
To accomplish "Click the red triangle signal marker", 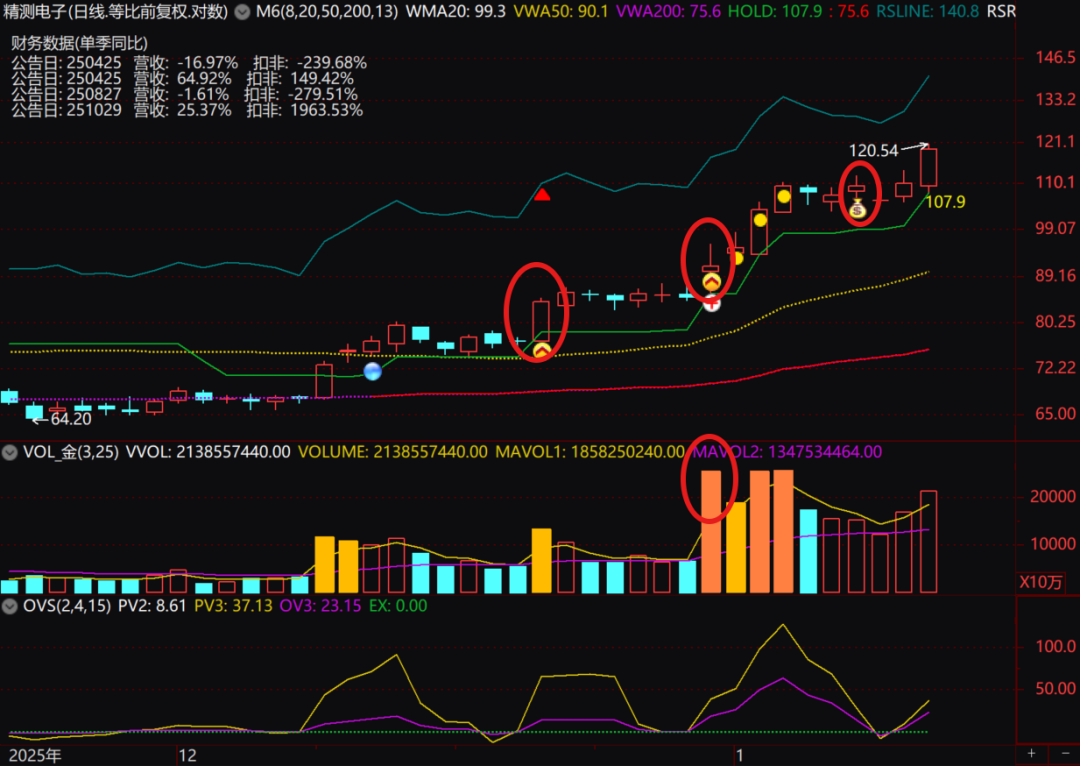I will coord(542,195).
